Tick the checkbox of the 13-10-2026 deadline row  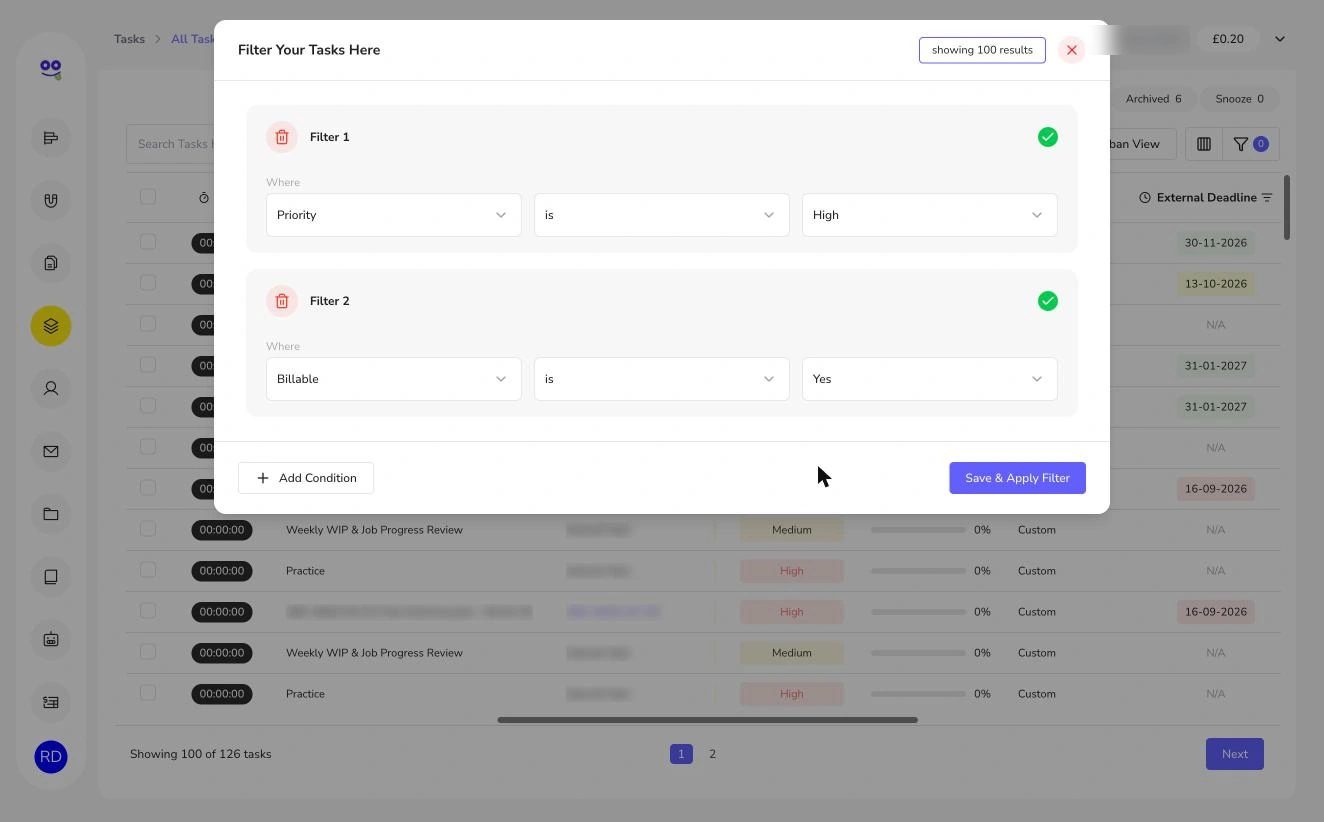coord(148,282)
